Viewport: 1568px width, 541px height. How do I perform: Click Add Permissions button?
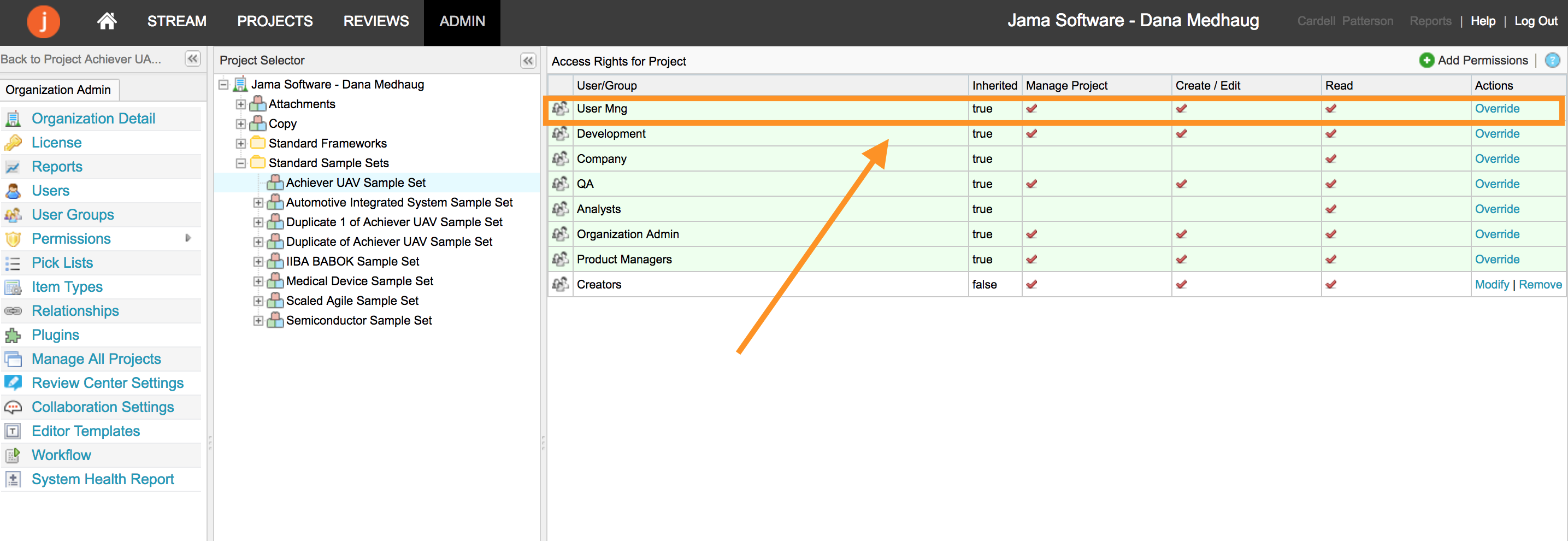point(1473,60)
